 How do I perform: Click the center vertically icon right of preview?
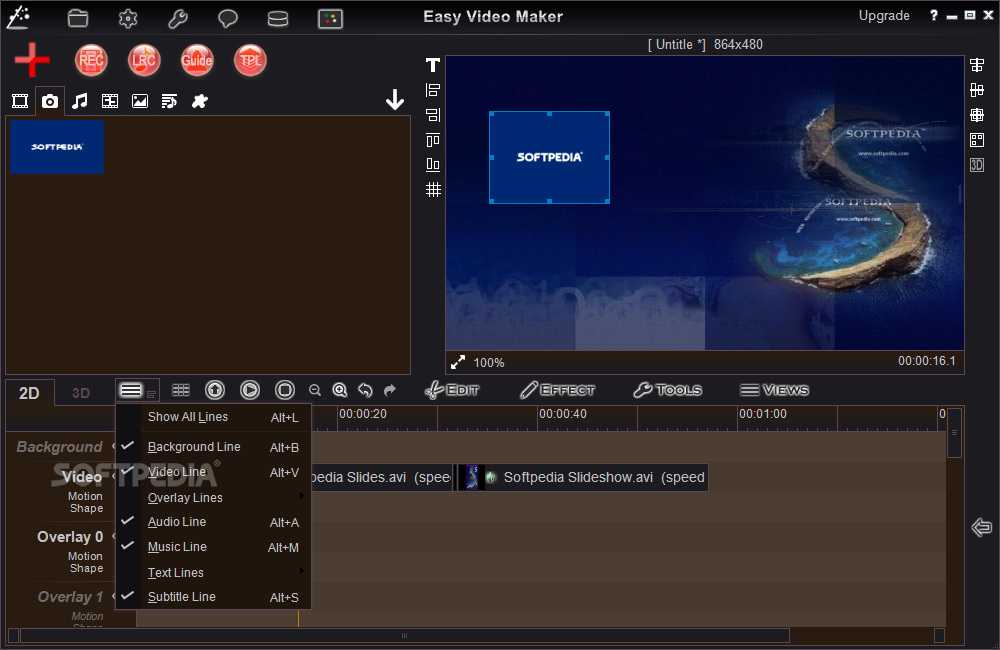(977, 90)
